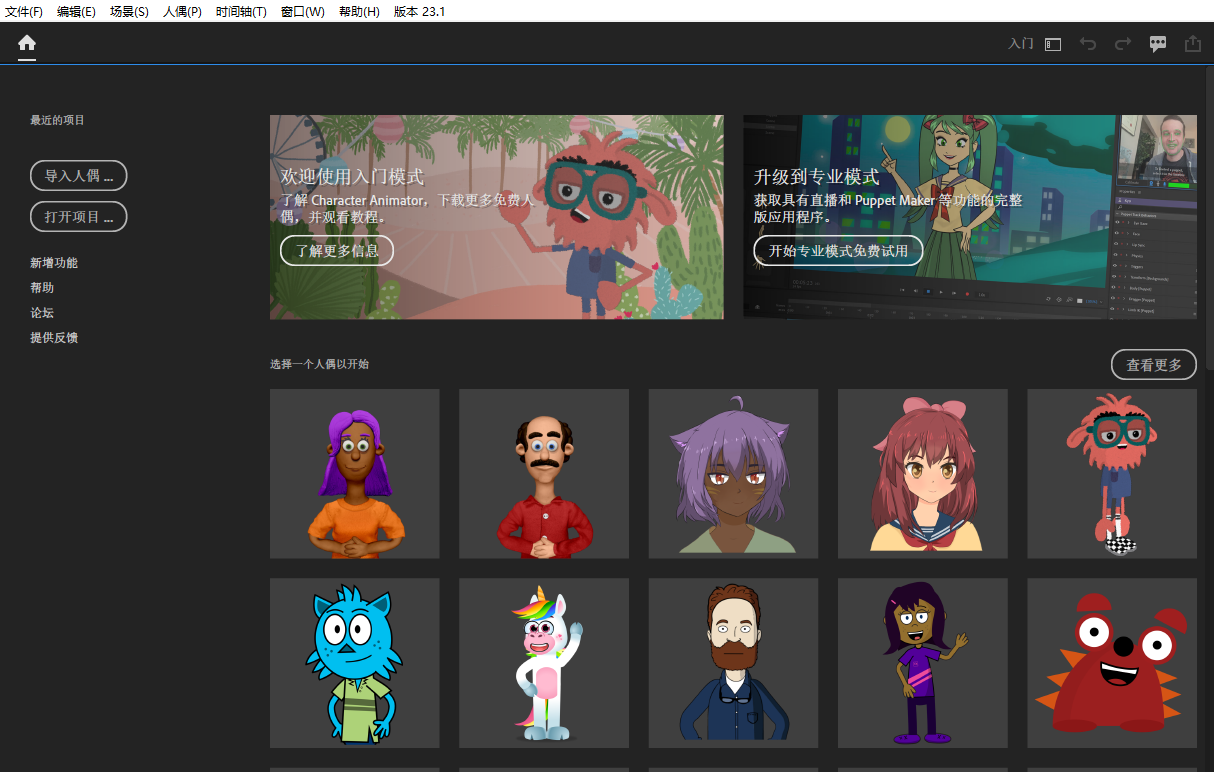Click the Redo arrow icon
This screenshot has height=772, width=1214.
(1123, 44)
